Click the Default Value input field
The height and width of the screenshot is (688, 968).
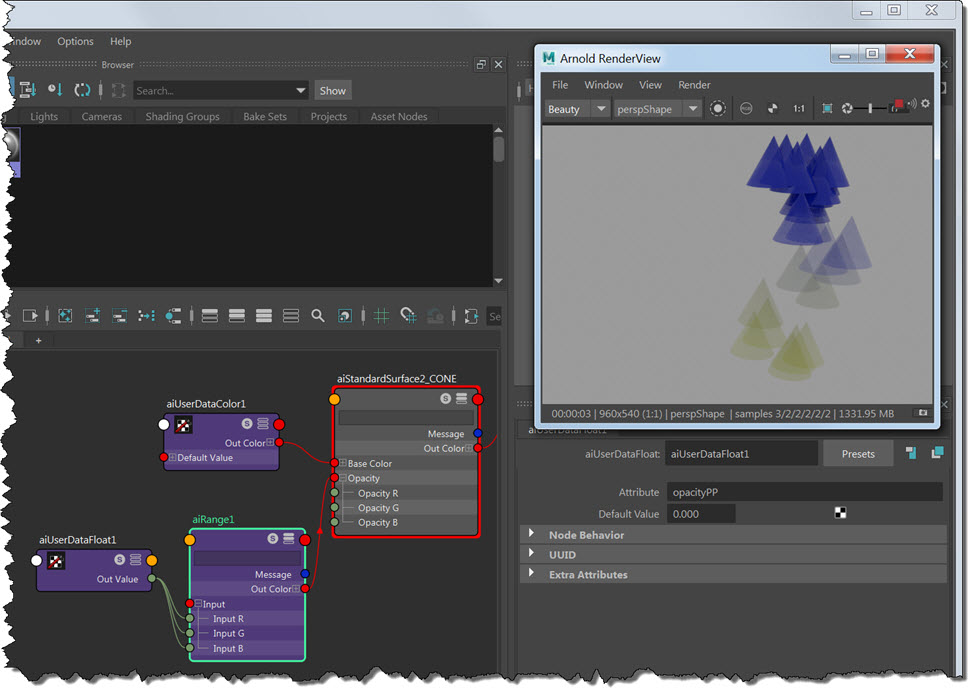coord(700,513)
